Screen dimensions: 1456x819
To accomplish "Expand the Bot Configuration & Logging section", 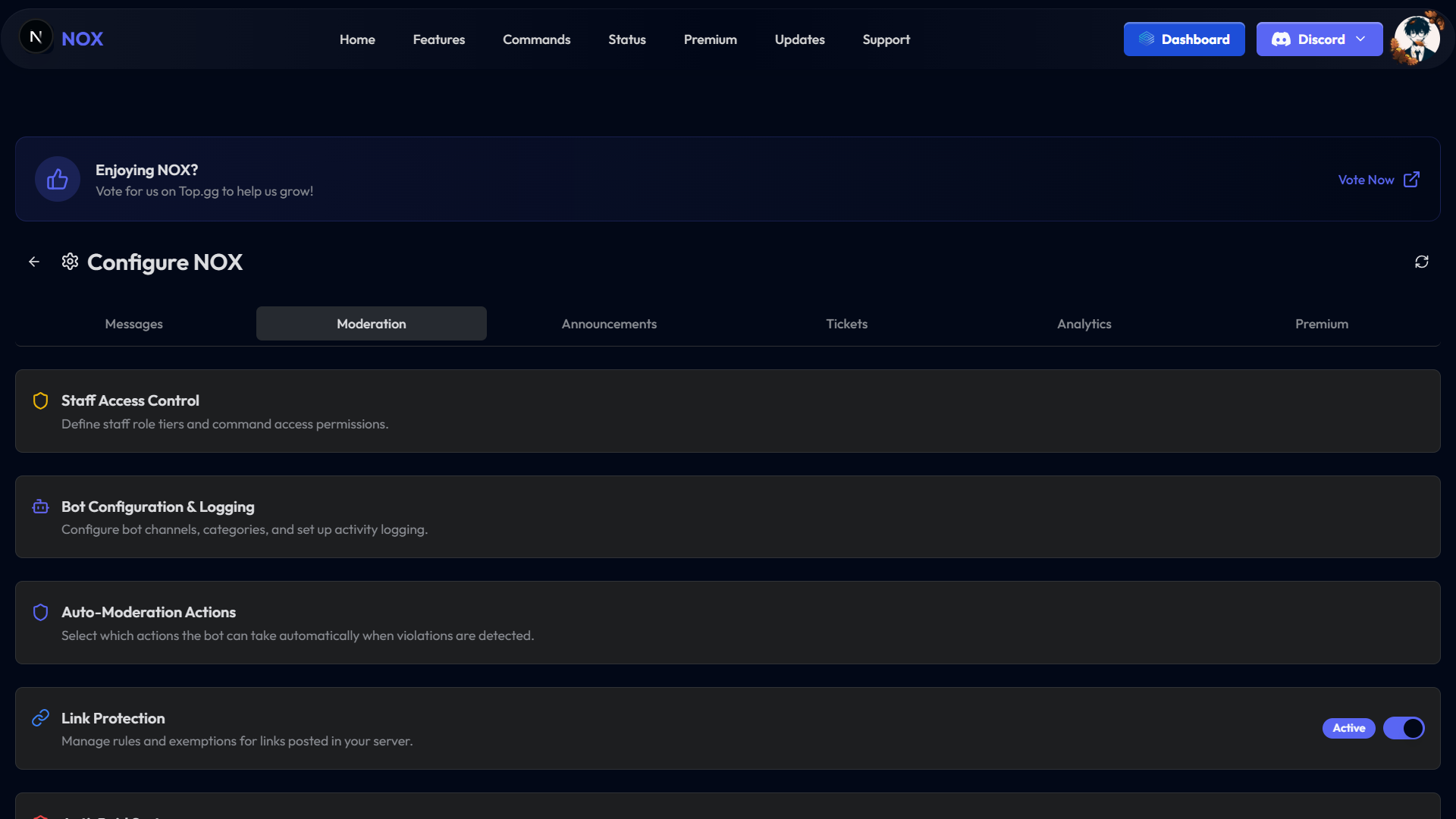I will coord(728,517).
